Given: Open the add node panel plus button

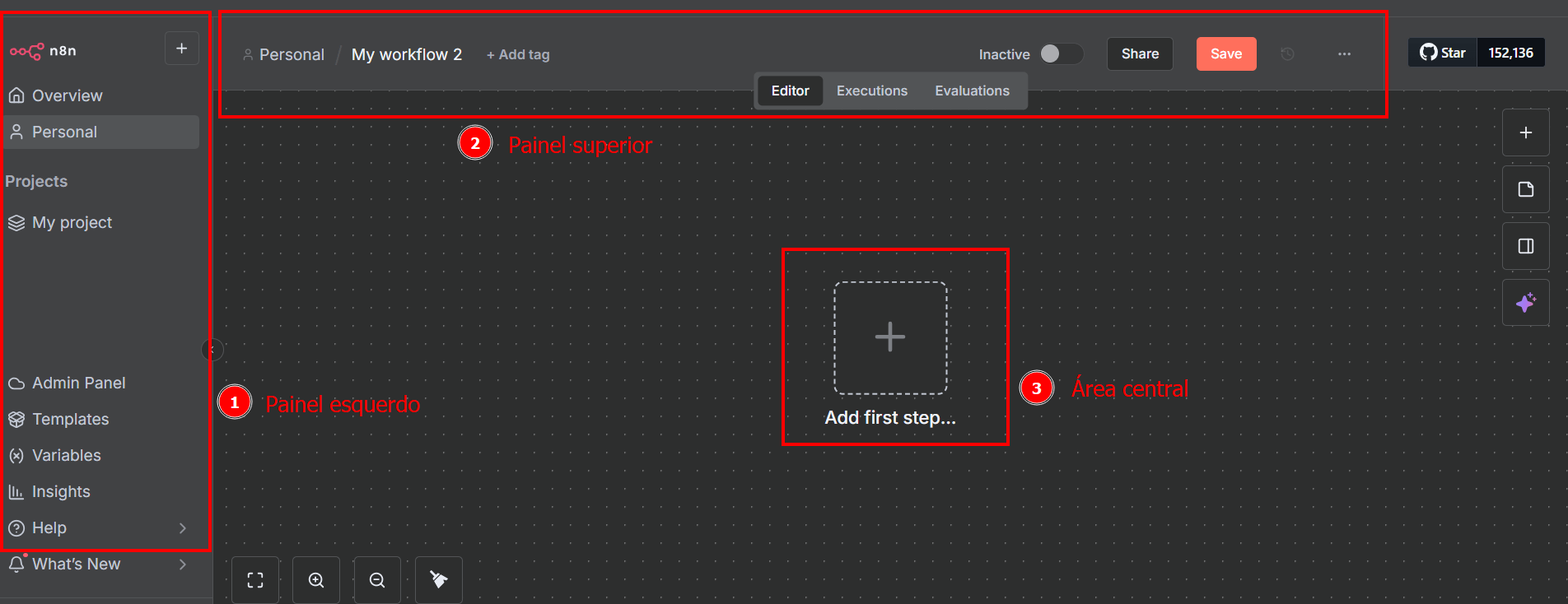Looking at the screenshot, I should tap(1526, 132).
